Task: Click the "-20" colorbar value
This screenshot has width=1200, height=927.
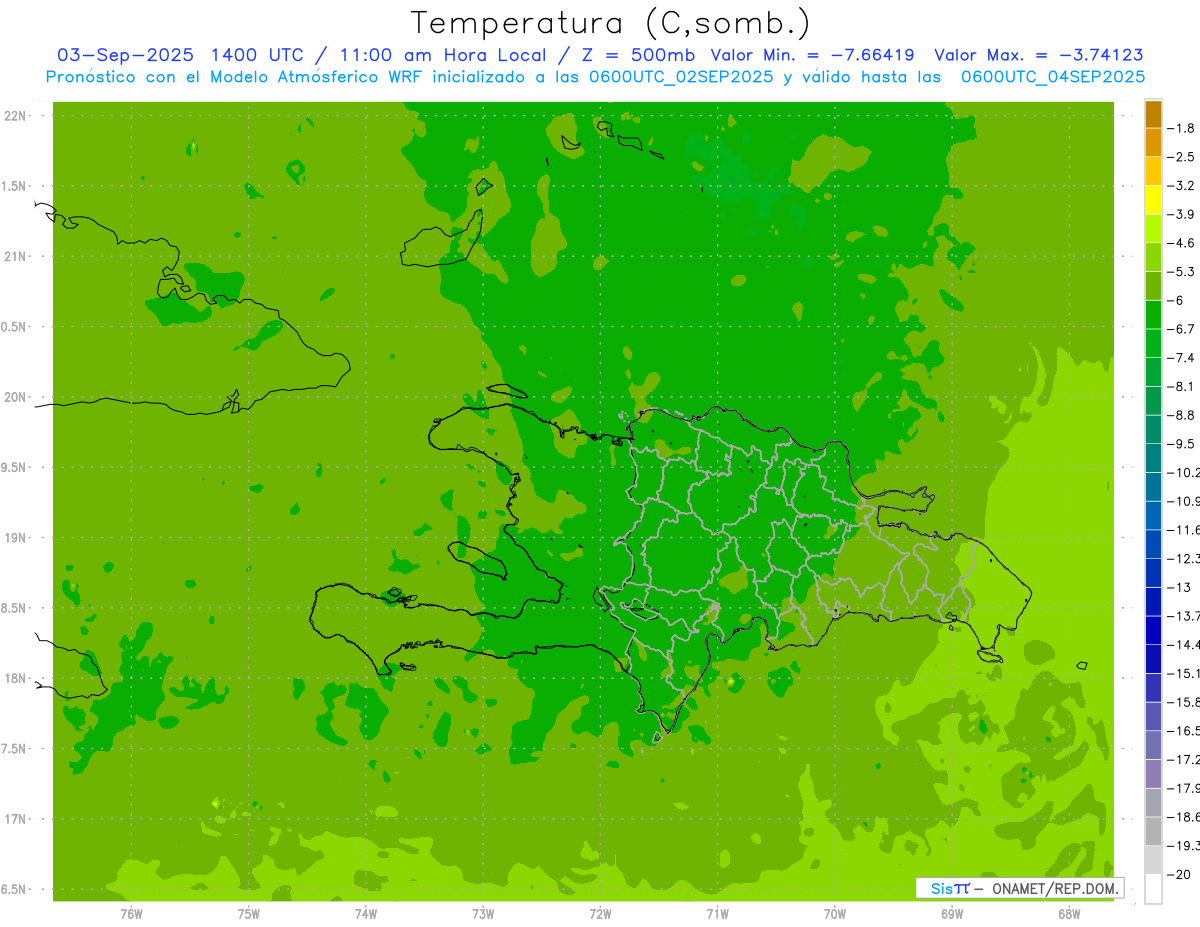Action: point(1179,875)
